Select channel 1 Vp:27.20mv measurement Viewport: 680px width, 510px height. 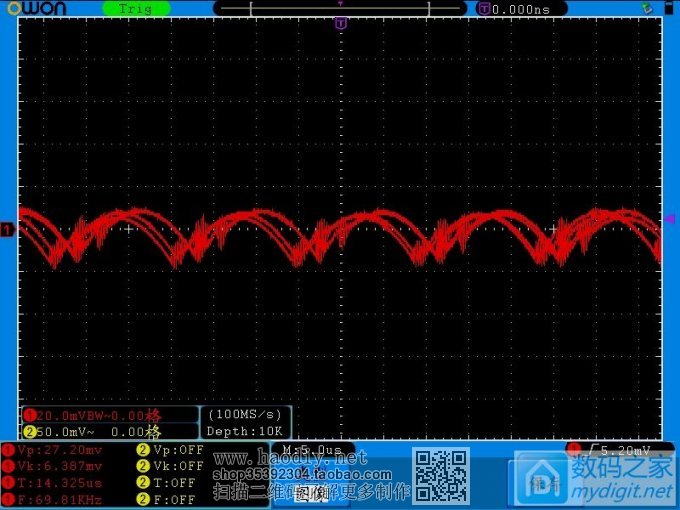[60, 450]
